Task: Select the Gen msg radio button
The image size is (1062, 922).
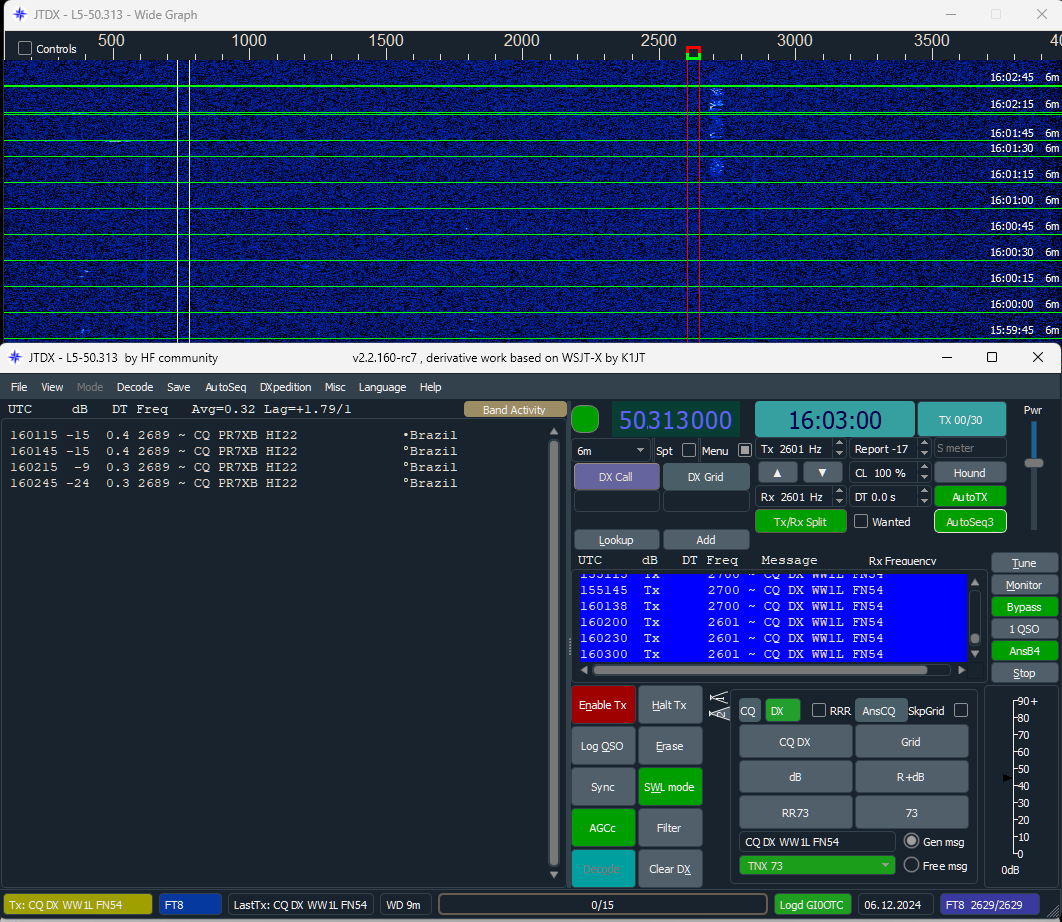Action: (x=912, y=841)
